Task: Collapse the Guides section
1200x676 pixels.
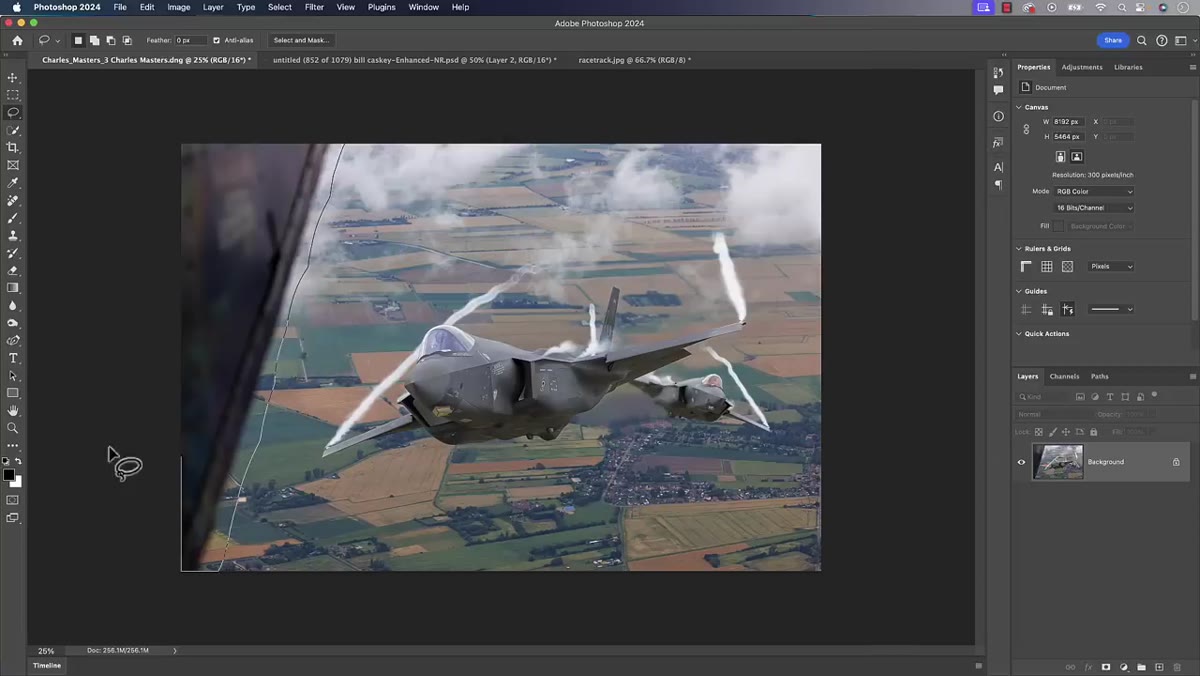Action: 1020,291
